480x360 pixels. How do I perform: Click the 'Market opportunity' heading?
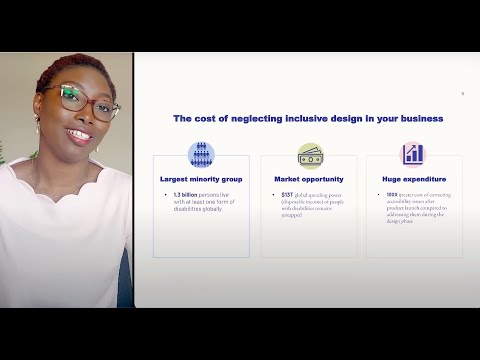coord(309,179)
